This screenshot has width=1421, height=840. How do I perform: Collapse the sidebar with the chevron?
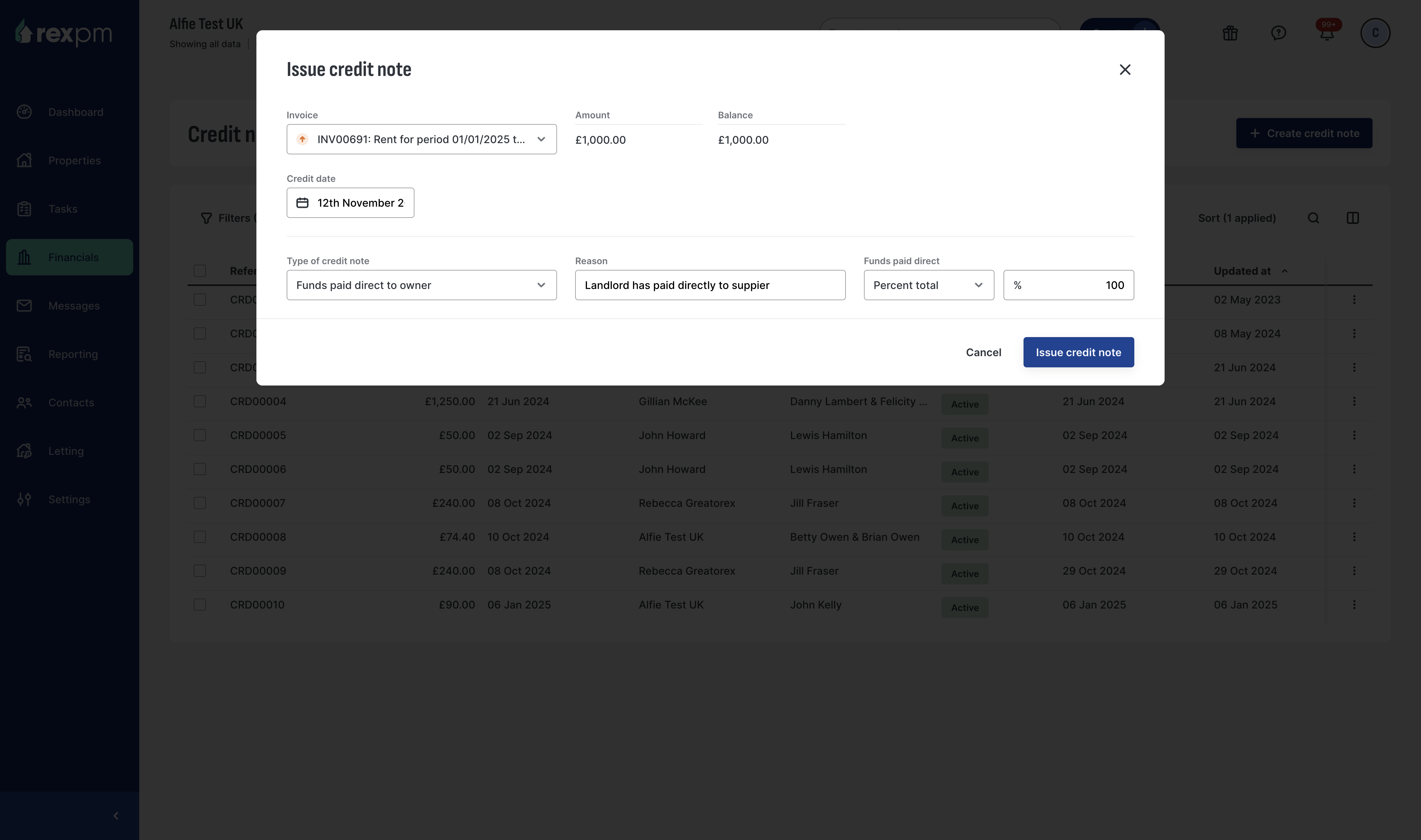(x=116, y=816)
